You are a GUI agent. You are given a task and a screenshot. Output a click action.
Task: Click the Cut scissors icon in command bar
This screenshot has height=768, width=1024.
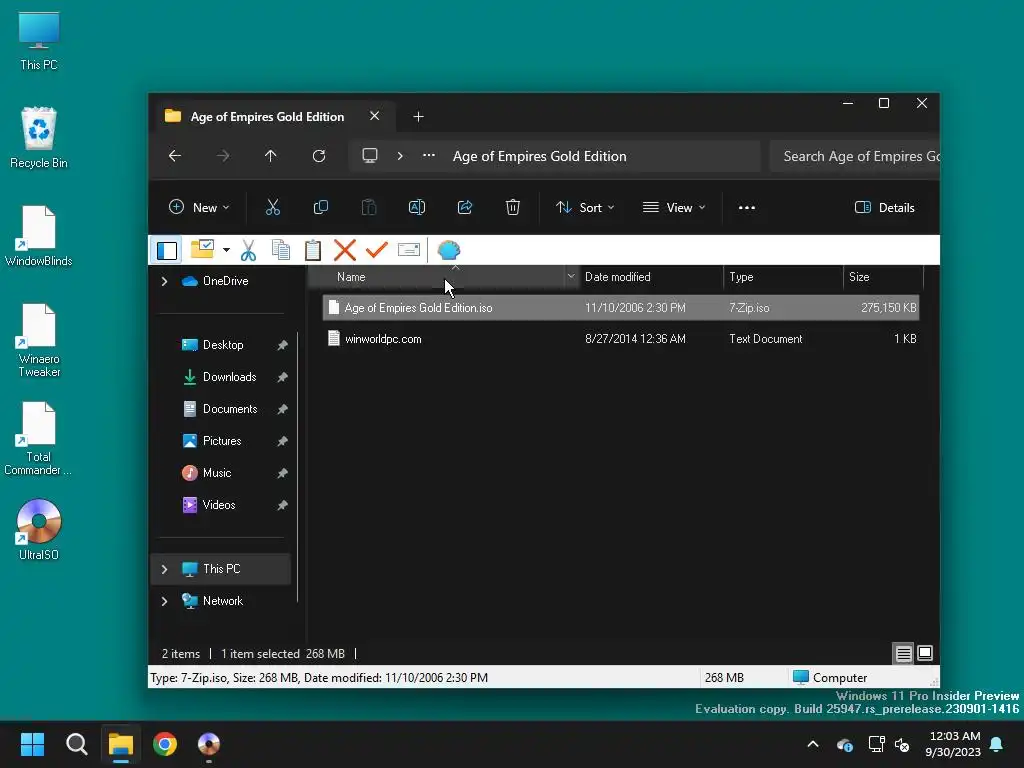coord(273,208)
